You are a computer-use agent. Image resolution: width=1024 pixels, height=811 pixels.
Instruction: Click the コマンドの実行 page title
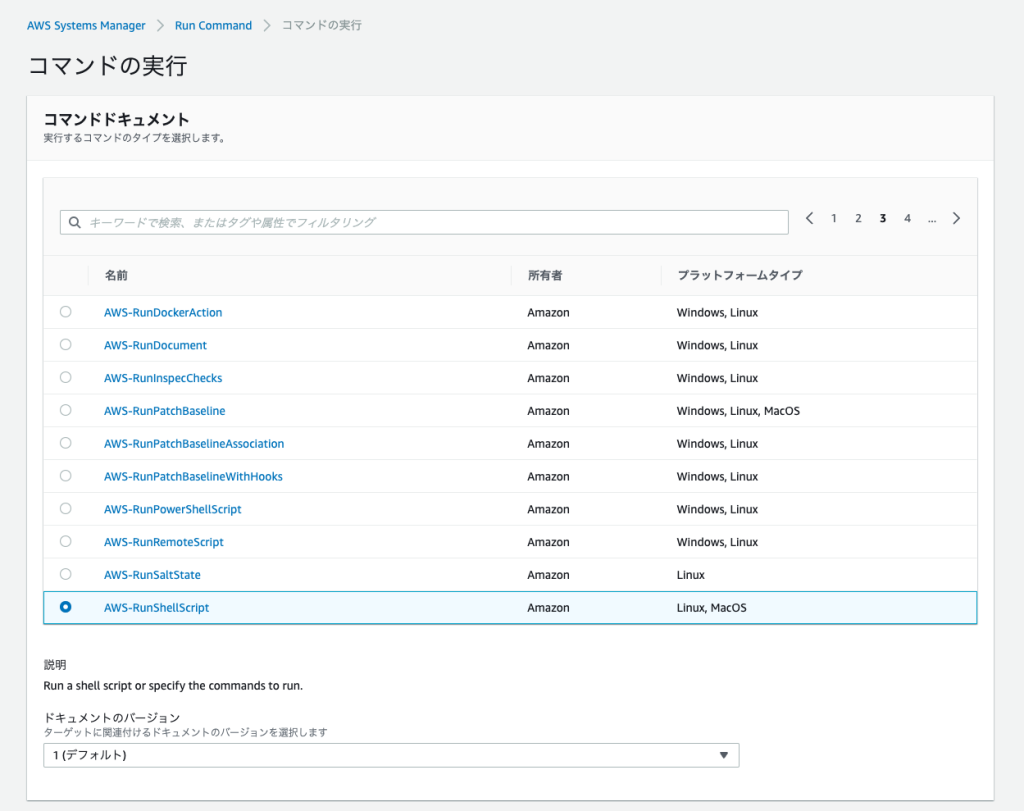pyautogui.click(x=108, y=65)
